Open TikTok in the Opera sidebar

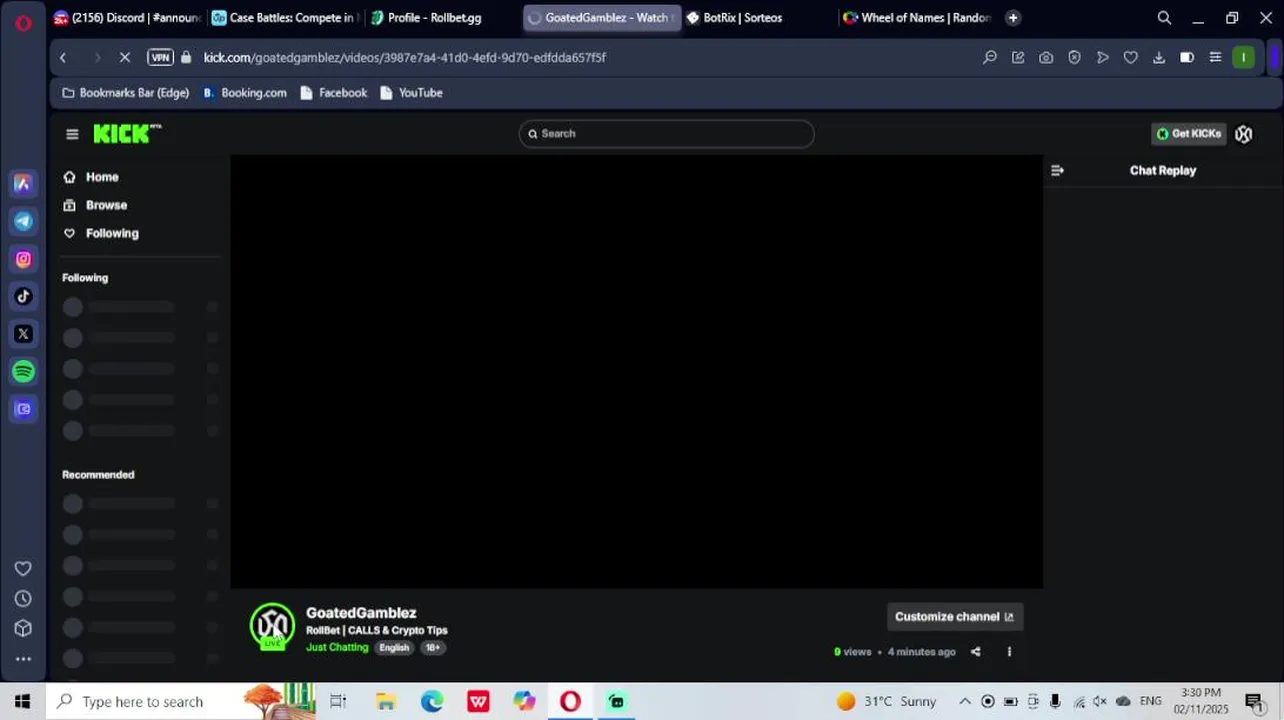coord(23,296)
